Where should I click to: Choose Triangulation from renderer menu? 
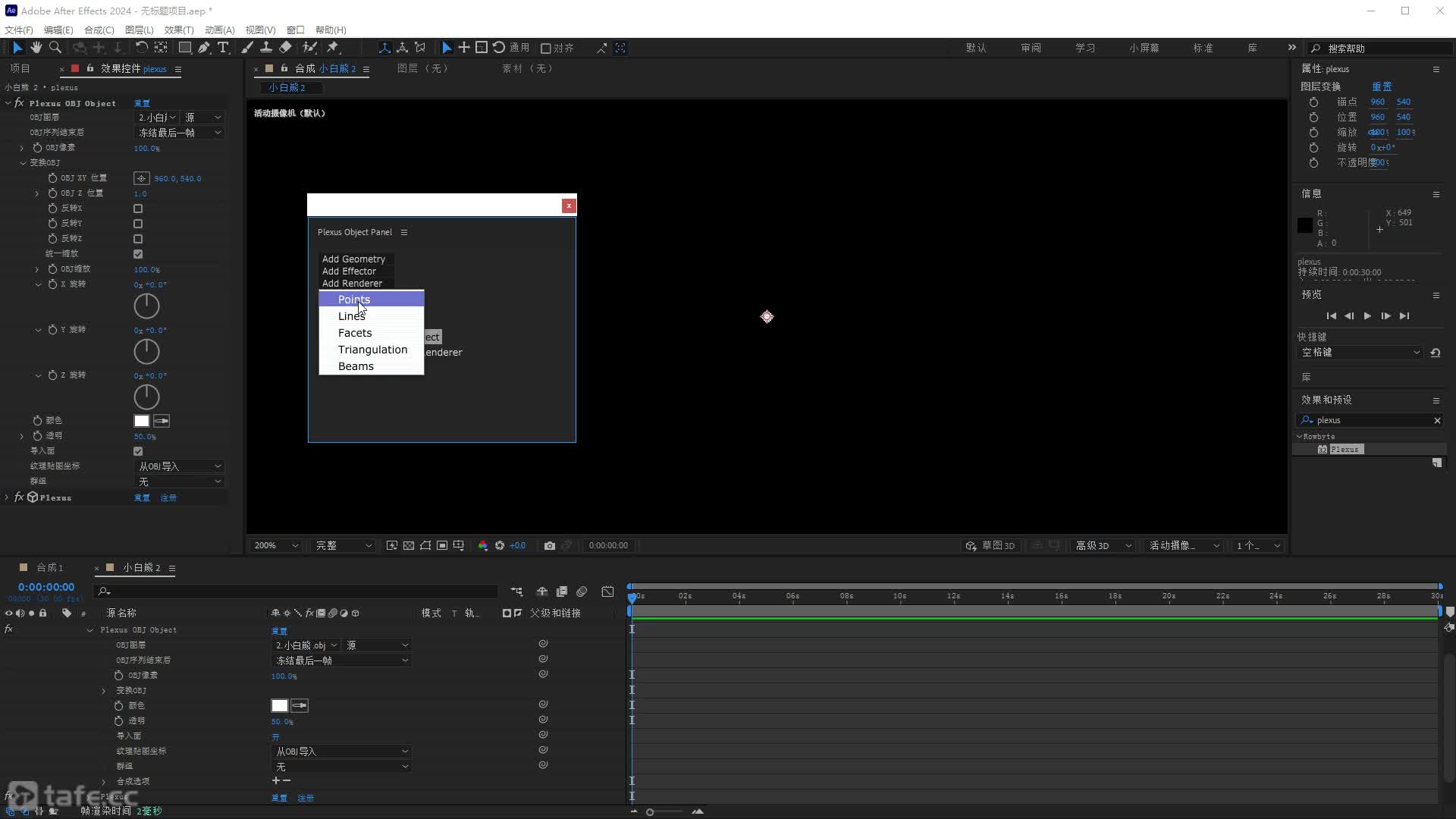tap(371, 350)
